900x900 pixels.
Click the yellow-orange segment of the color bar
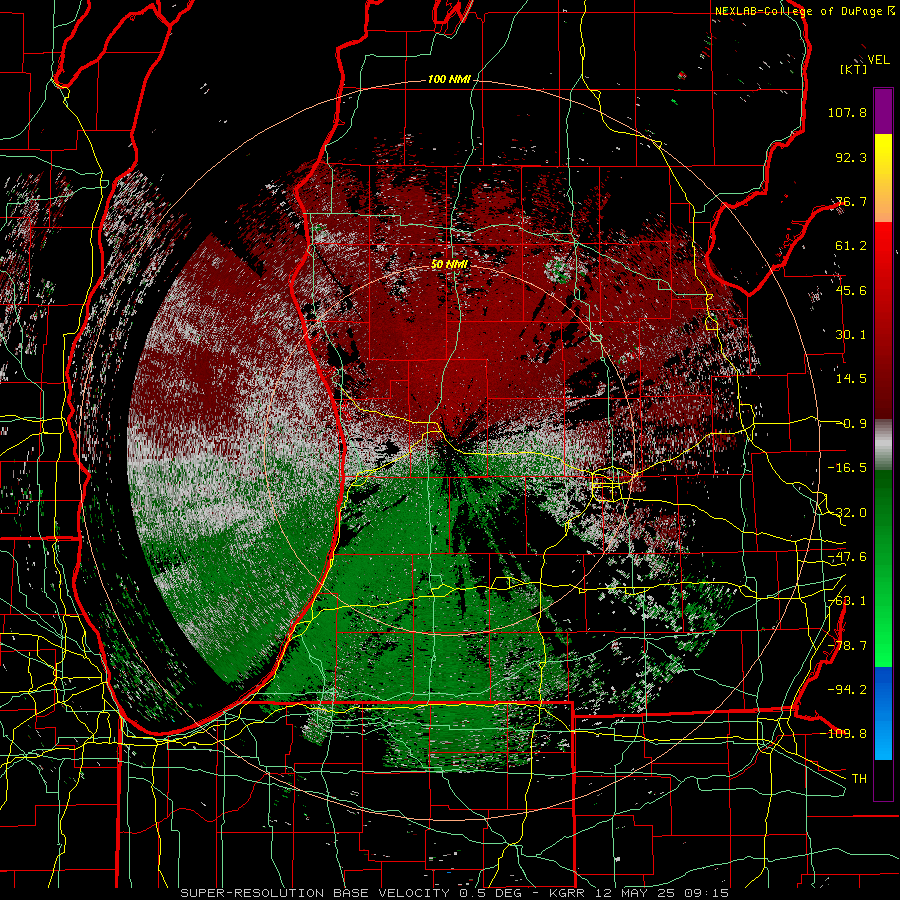pyautogui.click(x=883, y=178)
